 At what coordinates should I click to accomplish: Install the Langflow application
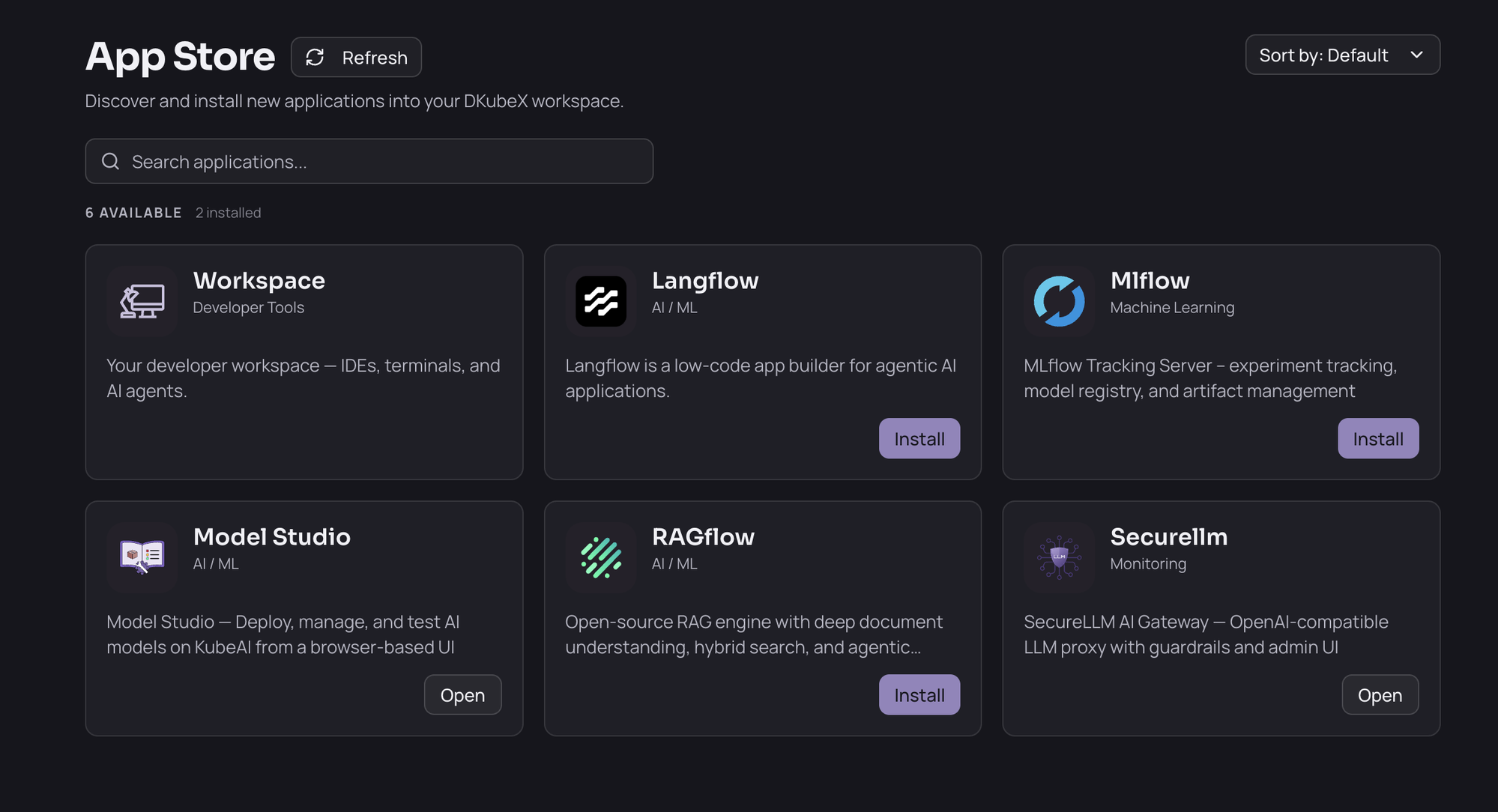(x=919, y=438)
